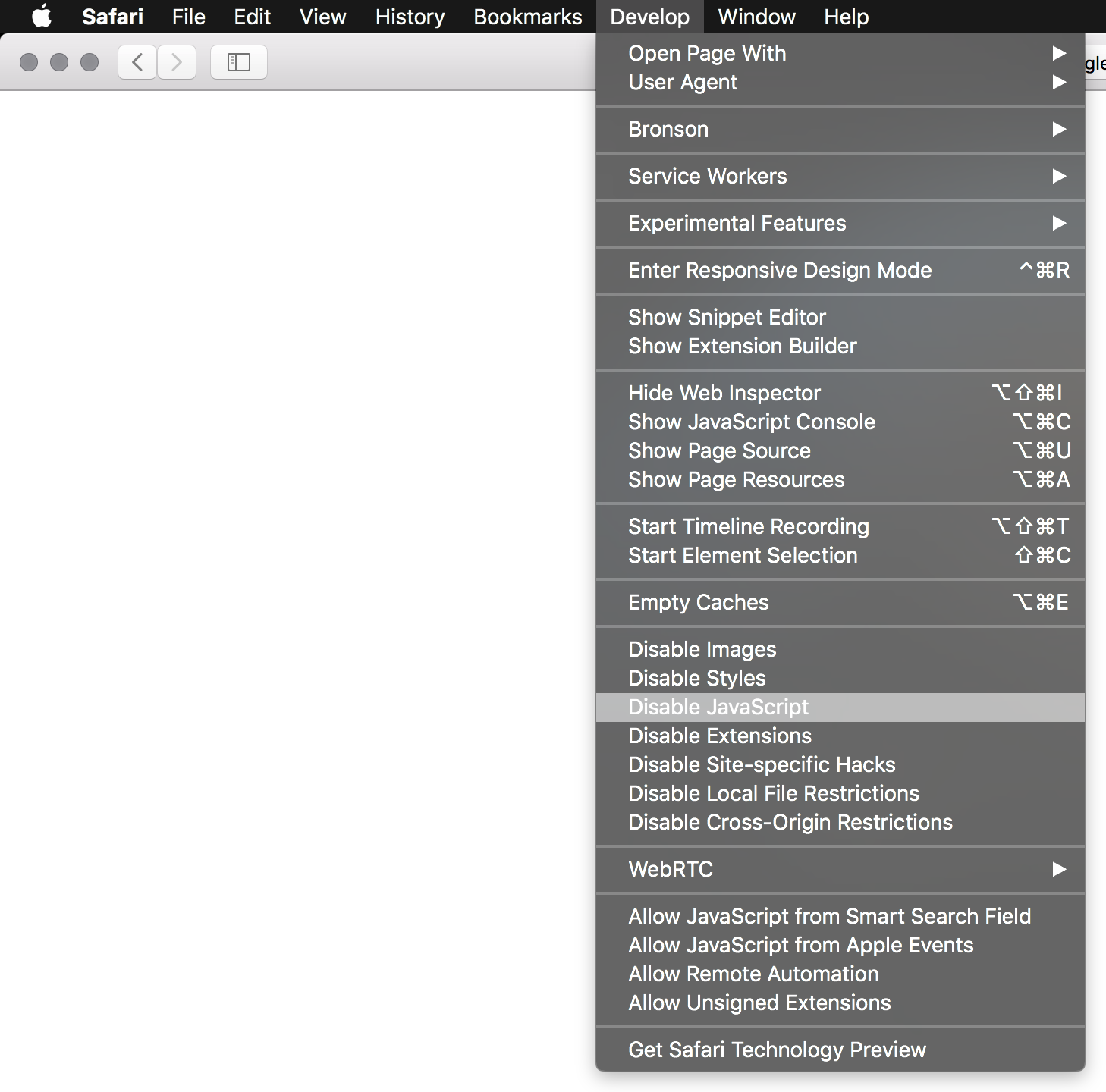Viewport: 1106px width, 1092px height.
Task: Select Show Extension Builder
Action: coord(840,346)
